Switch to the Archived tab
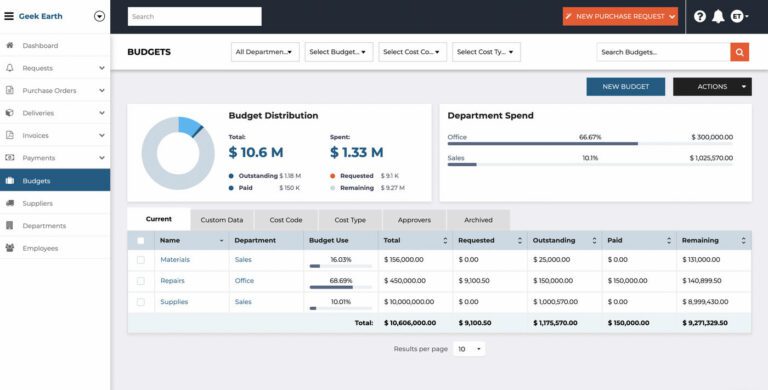Image resolution: width=768 pixels, height=390 pixels. pos(478,220)
